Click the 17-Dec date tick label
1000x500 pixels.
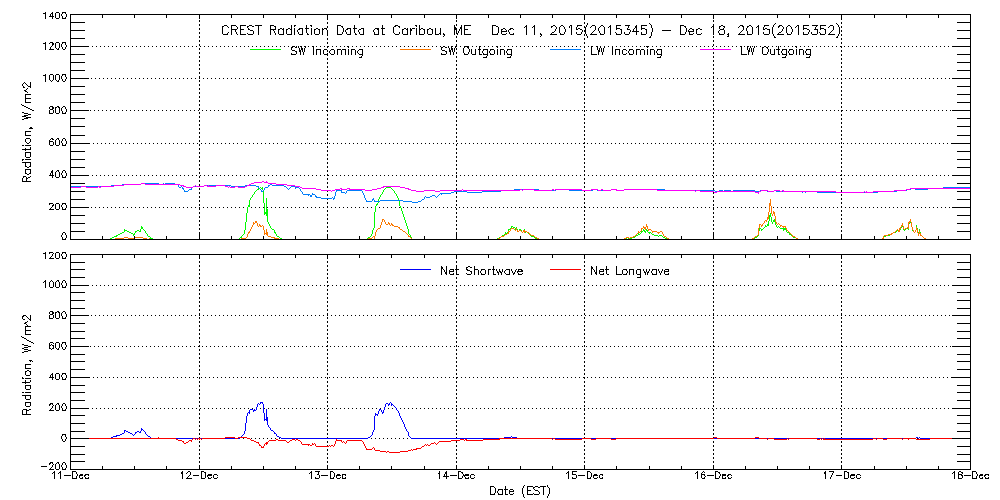pyautogui.click(x=842, y=476)
